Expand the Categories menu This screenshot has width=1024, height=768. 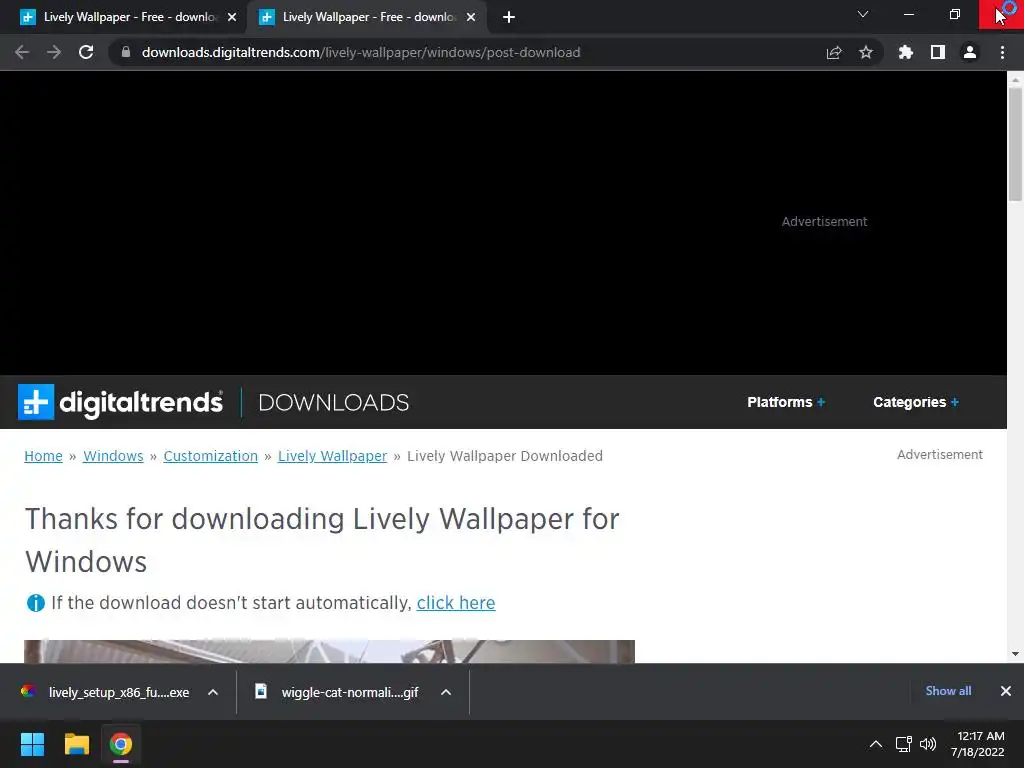coord(916,402)
